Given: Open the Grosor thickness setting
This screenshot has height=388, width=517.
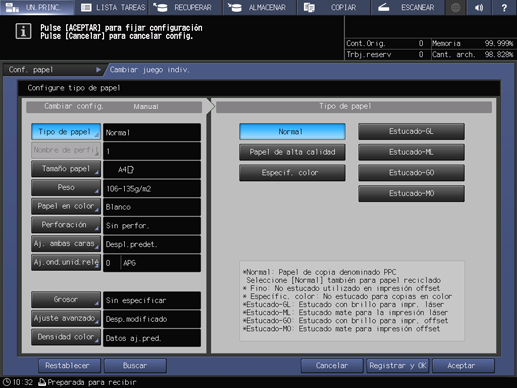Looking at the screenshot, I should (x=66, y=300).
